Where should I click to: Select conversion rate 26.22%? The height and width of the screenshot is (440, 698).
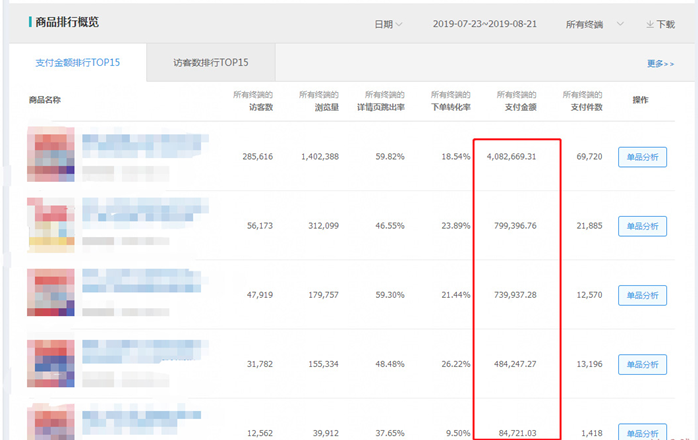(456, 364)
